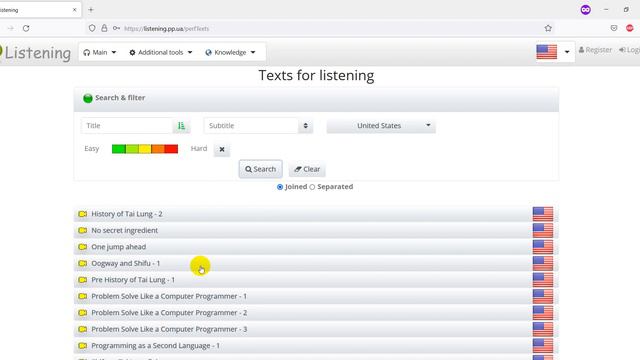The height and width of the screenshot is (360, 640).
Task: Click the browser address bar URL
Action: tap(167, 29)
